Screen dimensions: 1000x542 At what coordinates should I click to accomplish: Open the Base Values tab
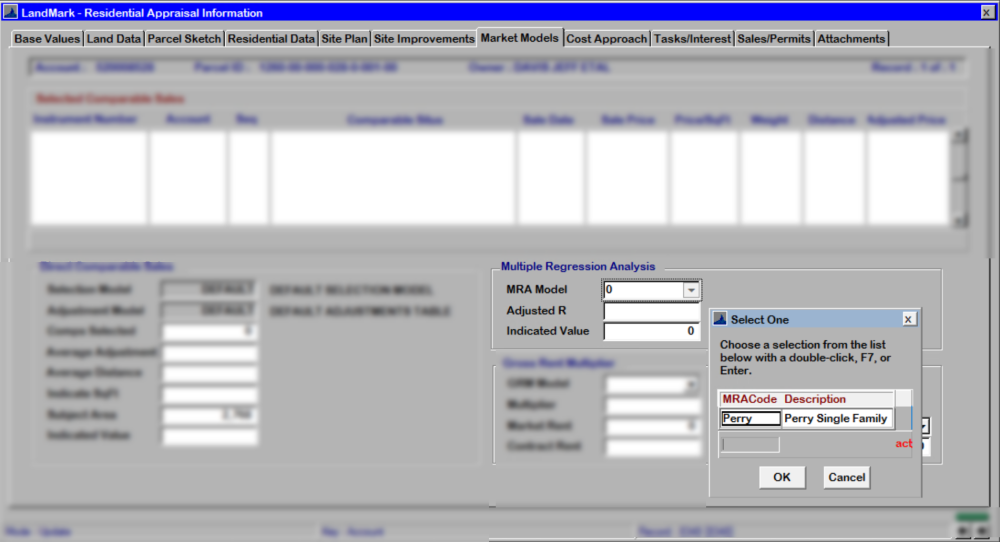47,39
